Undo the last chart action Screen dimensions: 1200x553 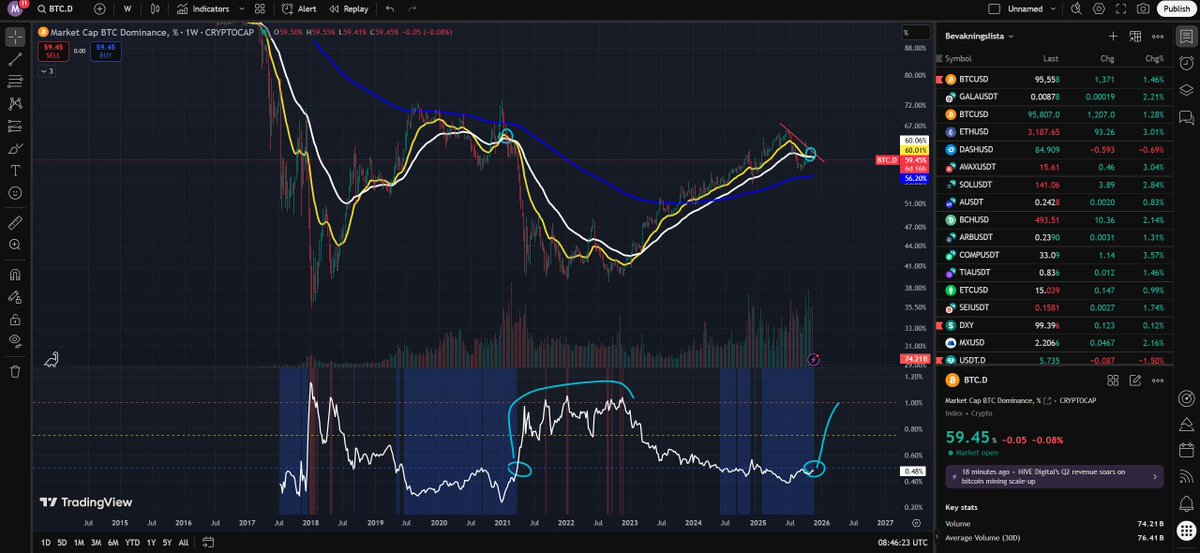(x=389, y=9)
